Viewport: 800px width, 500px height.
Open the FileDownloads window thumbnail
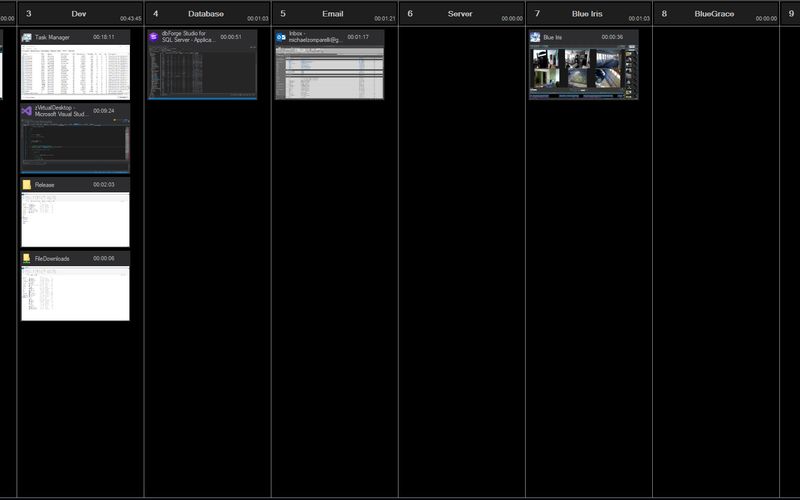pyautogui.click(x=76, y=293)
